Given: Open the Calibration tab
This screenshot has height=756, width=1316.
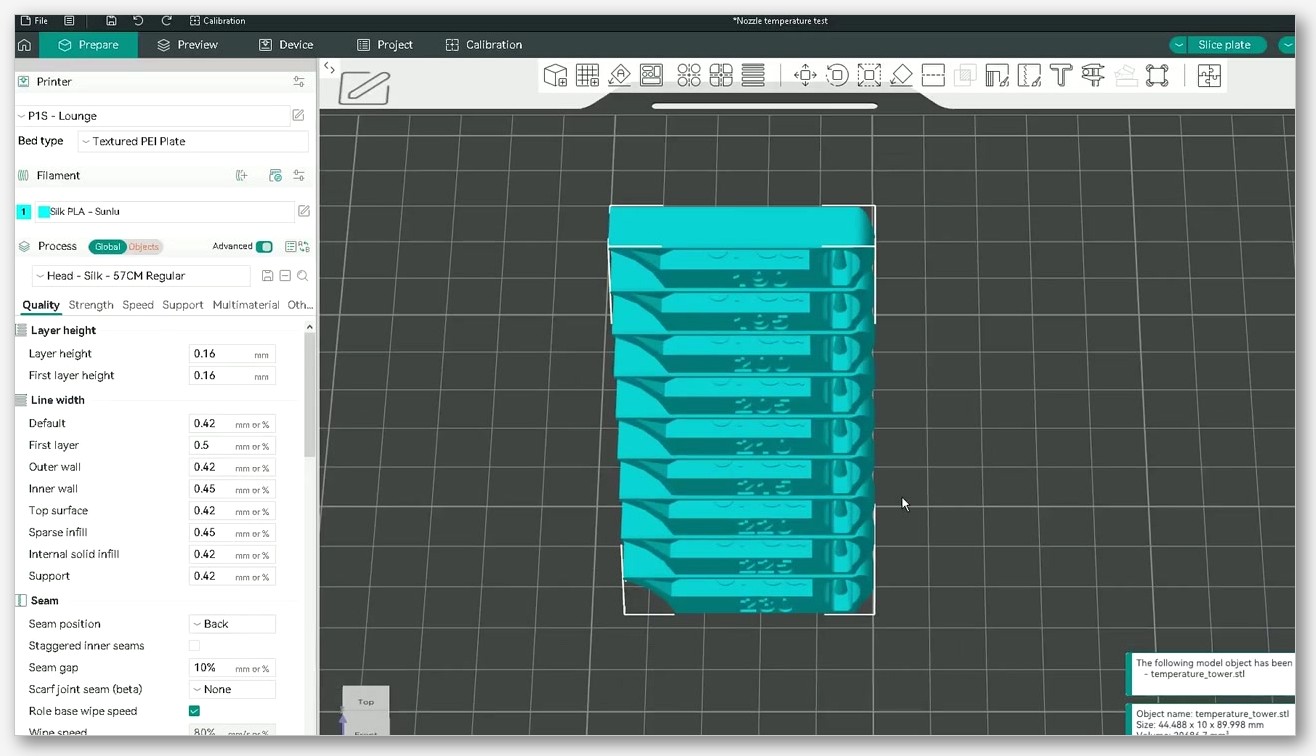Looking at the screenshot, I should [x=484, y=45].
